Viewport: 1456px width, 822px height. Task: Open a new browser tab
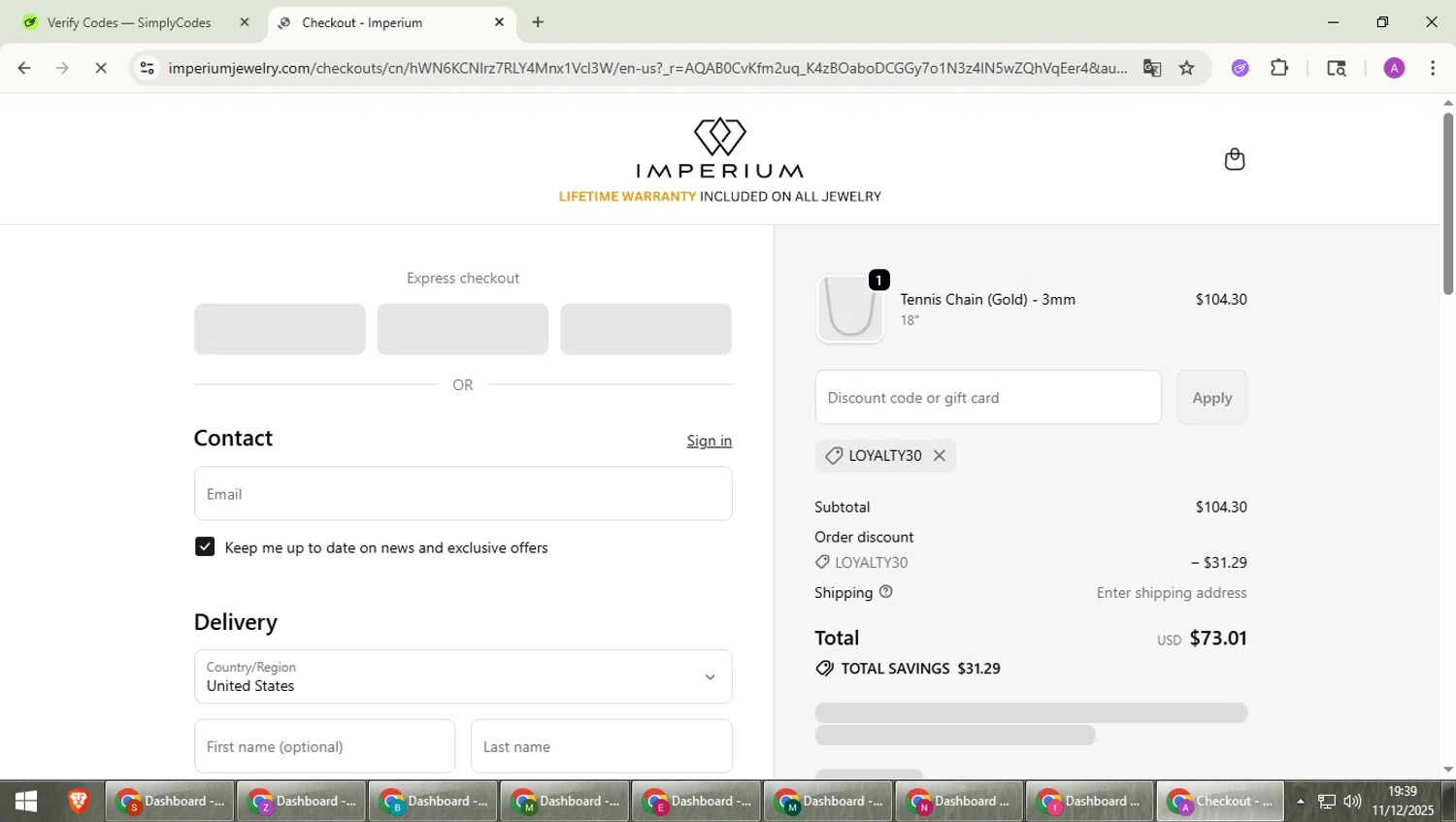pos(538,22)
